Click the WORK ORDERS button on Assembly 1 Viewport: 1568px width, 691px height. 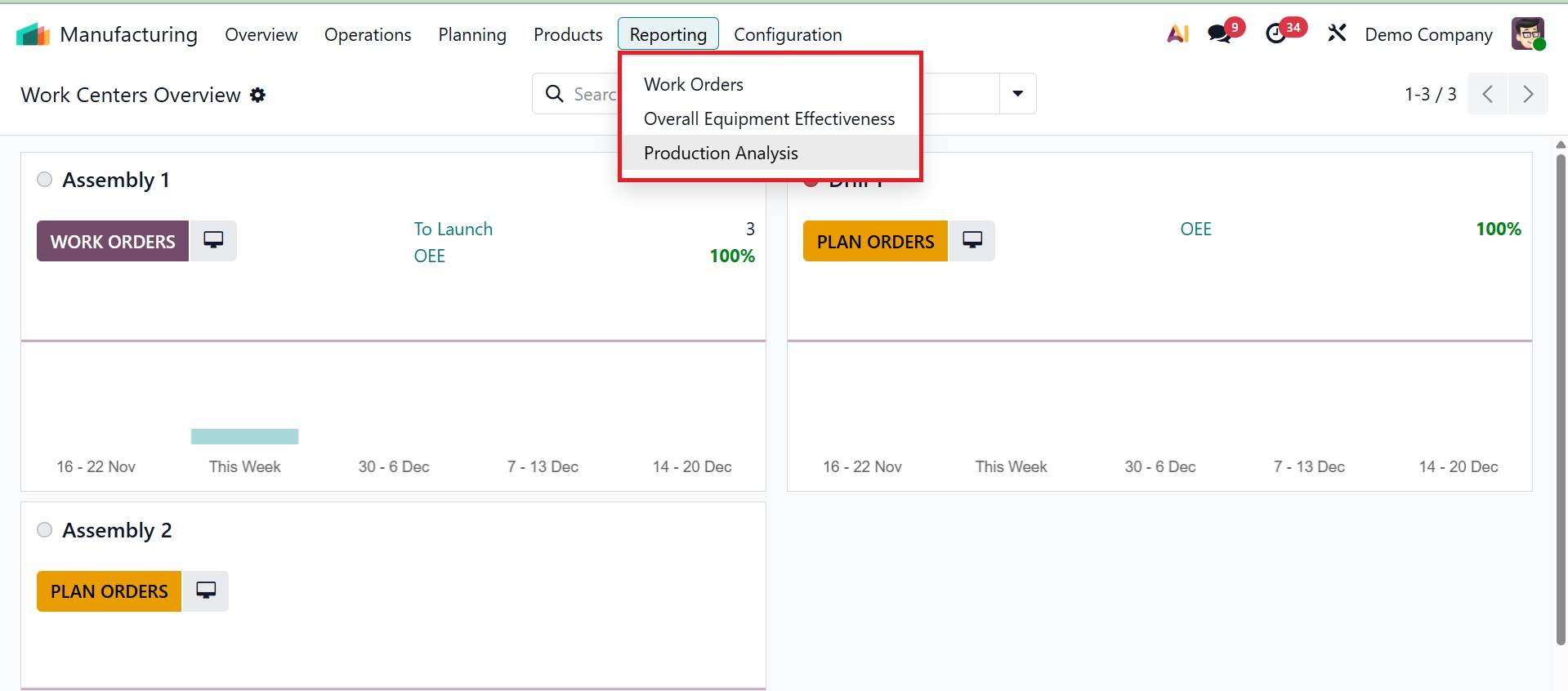click(x=113, y=242)
